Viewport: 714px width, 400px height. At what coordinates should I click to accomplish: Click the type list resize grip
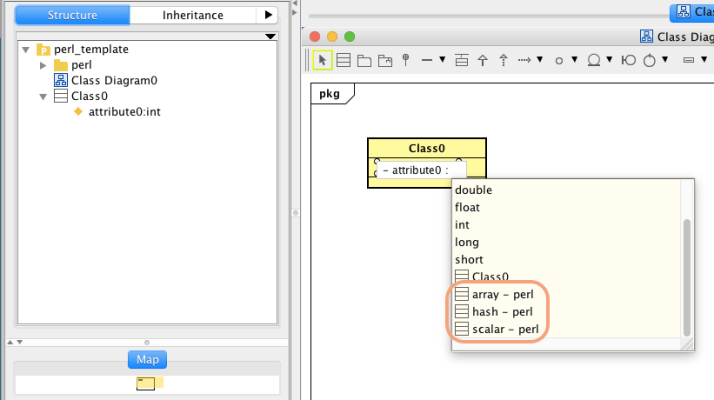pos(687,344)
